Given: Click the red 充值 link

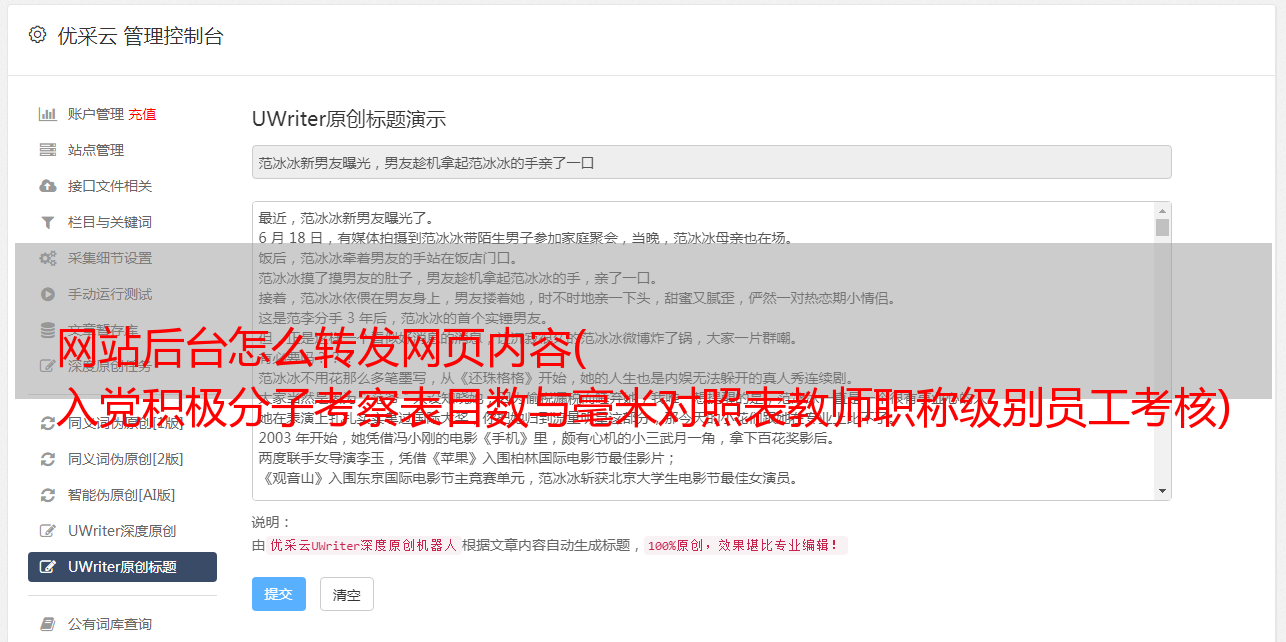Looking at the screenshot, I should click(x=142, y=114).
